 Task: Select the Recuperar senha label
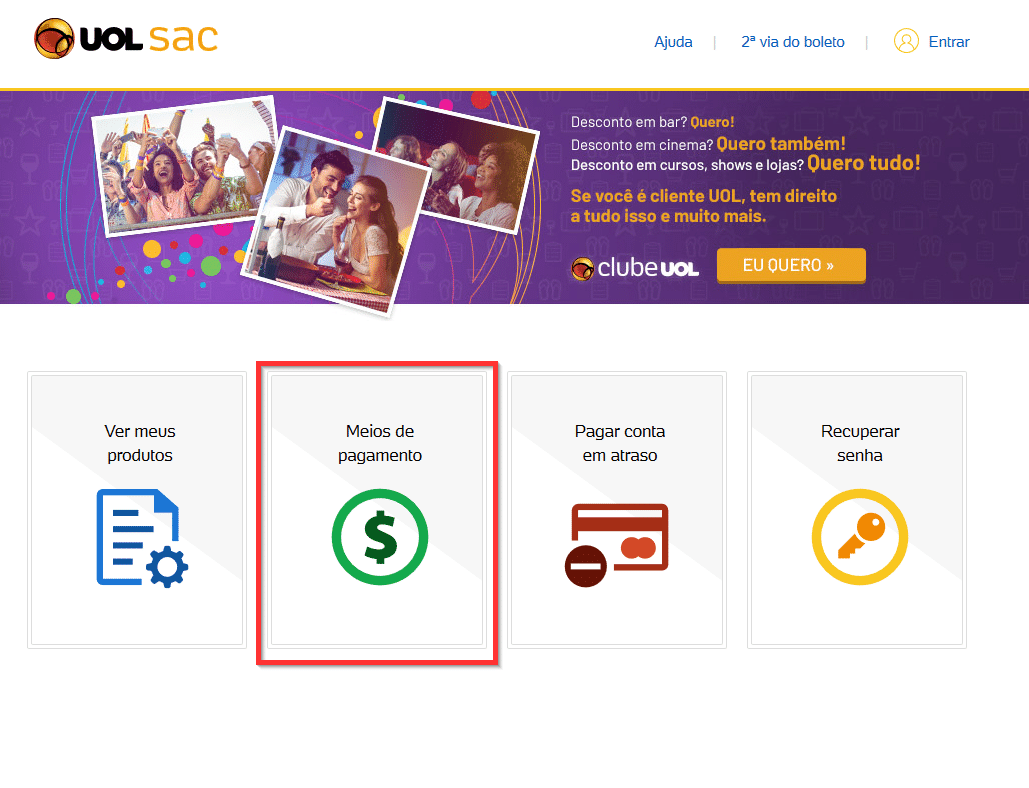pyautogui.click(x=860, y=443)
